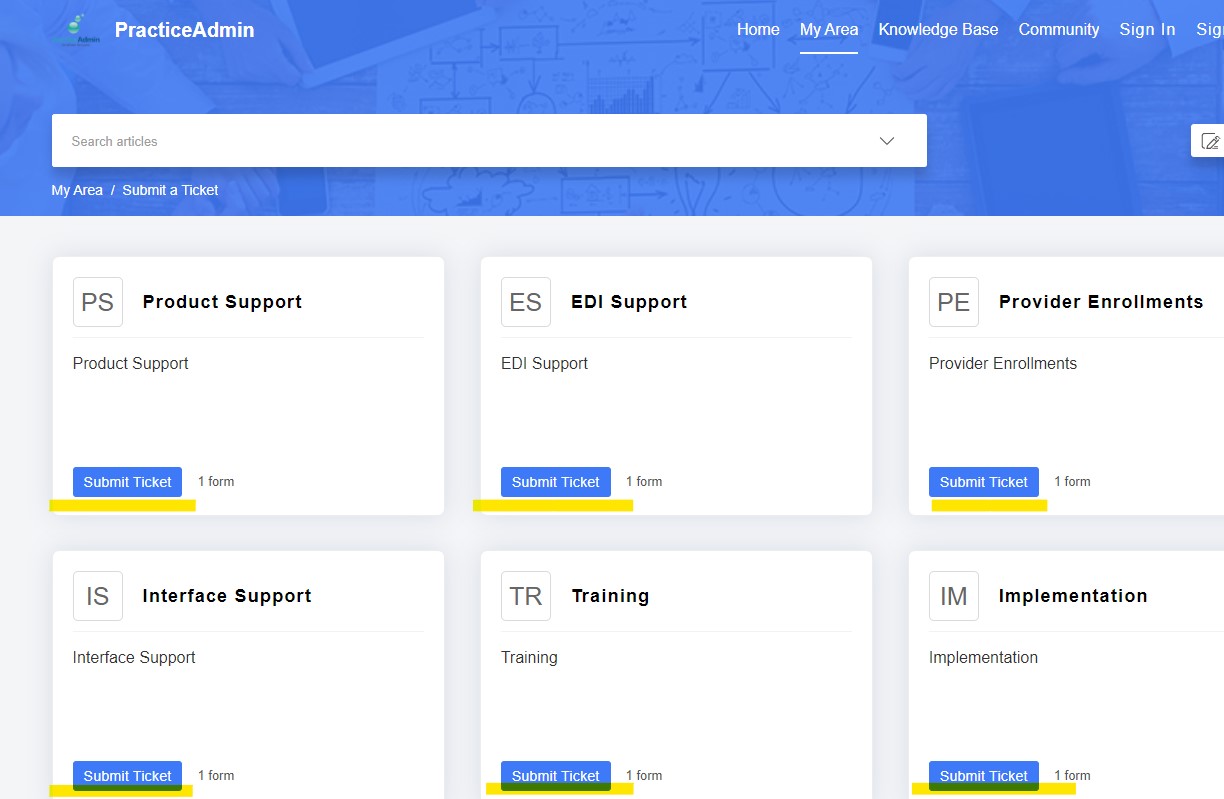1224x799 pixels.
Task: Submit Ticket for Provider Enrollments
Action: (x=983, y=482)
